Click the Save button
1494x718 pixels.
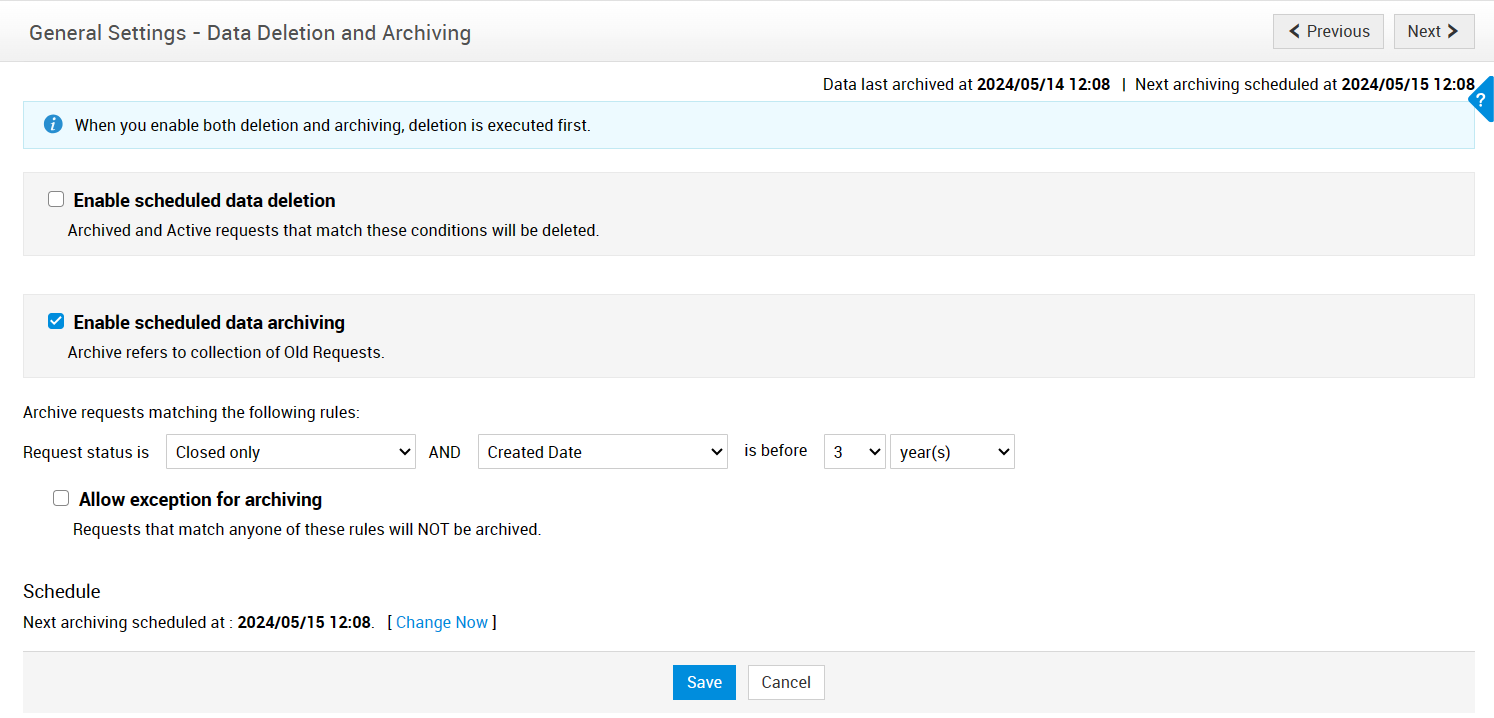[704, 682]
